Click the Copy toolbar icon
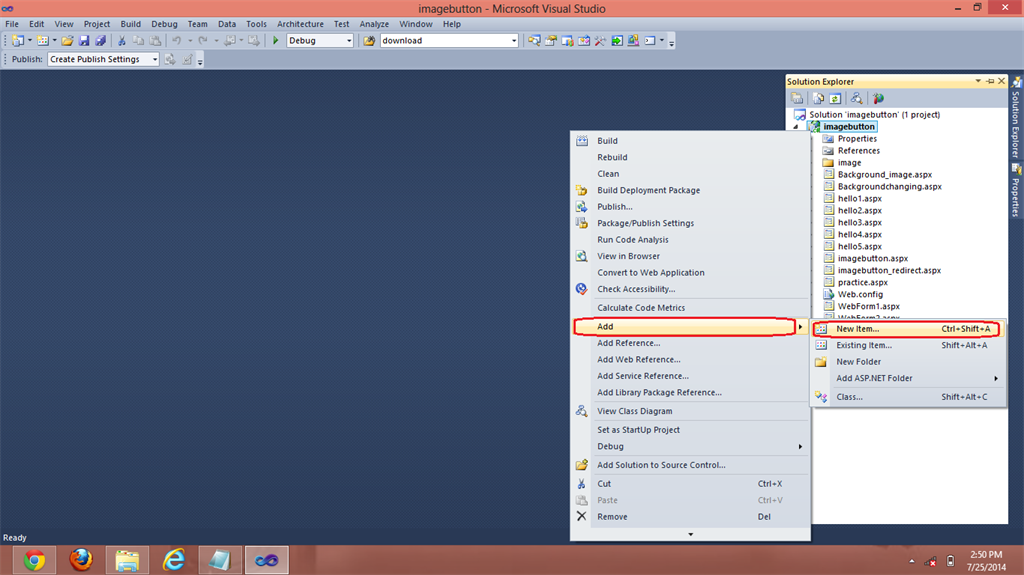The image size is (1024, 575). click(x=138, y=41)
